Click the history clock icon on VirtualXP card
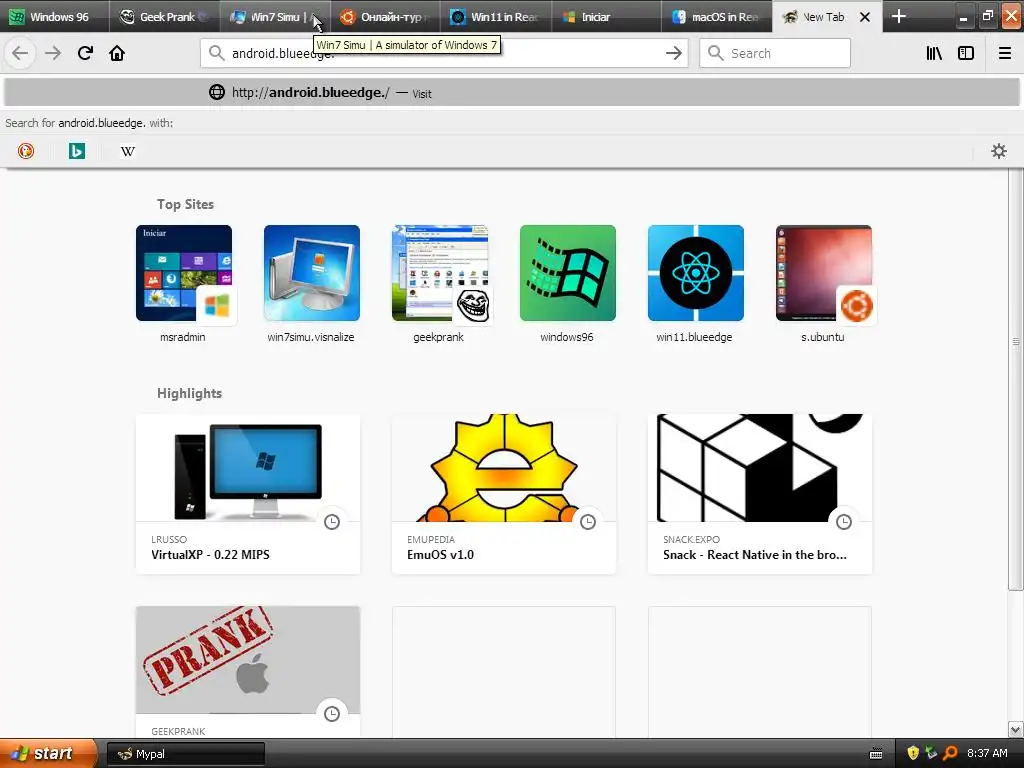Viewport: 1024px width, 768px height. click(332, 521)
